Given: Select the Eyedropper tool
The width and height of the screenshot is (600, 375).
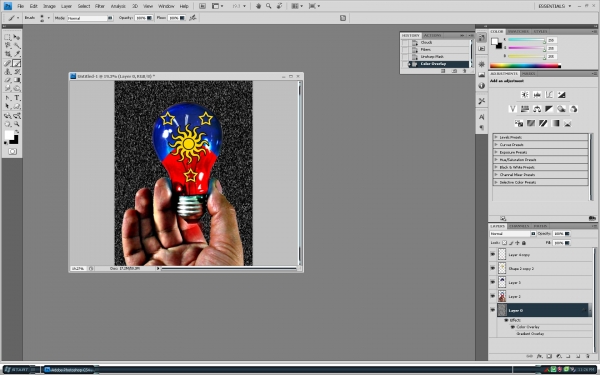Looking at the screenshot, I should click(x=17, y=54).
